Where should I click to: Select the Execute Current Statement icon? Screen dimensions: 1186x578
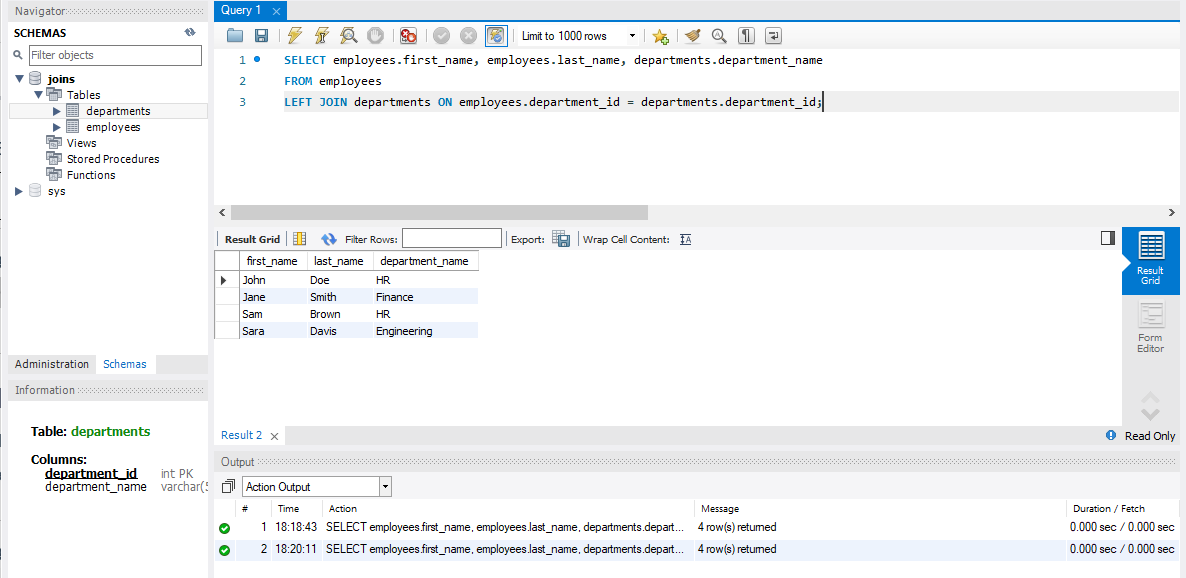pos(320,35)
